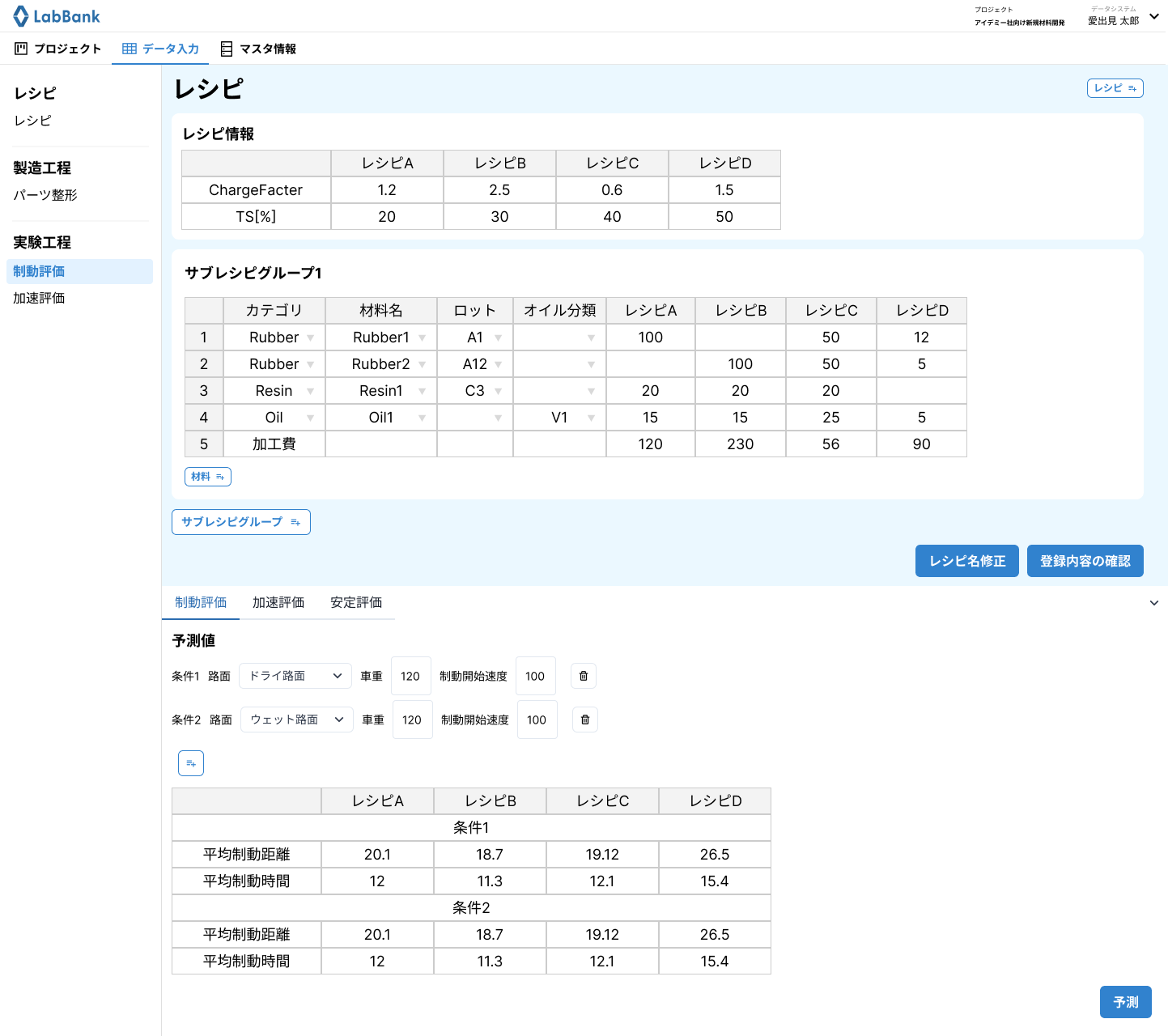
Task: Delete 条件2 with trash icon
Action: [585, 720]
